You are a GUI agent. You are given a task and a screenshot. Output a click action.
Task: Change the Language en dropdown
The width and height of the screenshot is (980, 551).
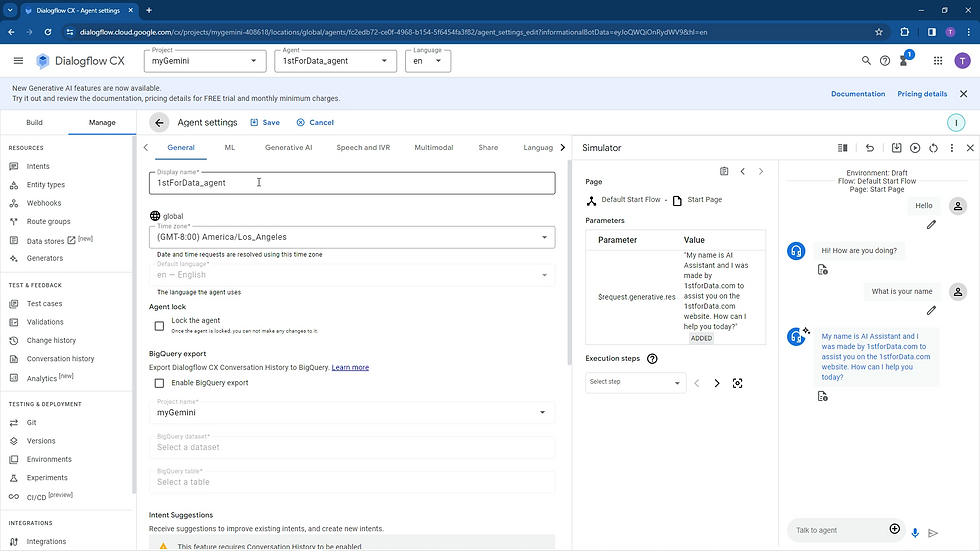[428, 61]
